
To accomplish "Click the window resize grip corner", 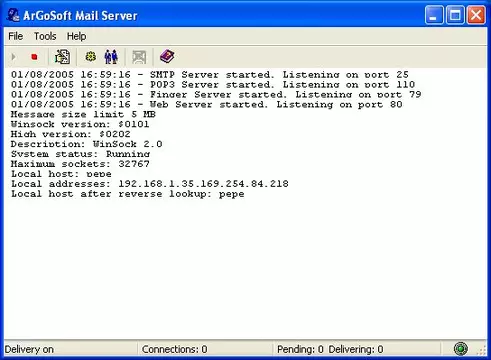I will tap(482, 351).
